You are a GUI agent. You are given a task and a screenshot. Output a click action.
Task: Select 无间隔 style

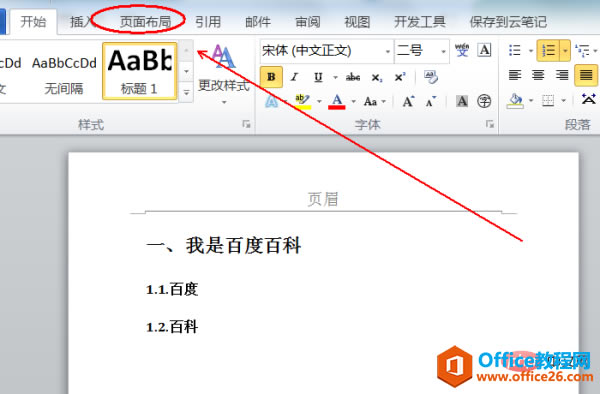[x=64, y=72]
